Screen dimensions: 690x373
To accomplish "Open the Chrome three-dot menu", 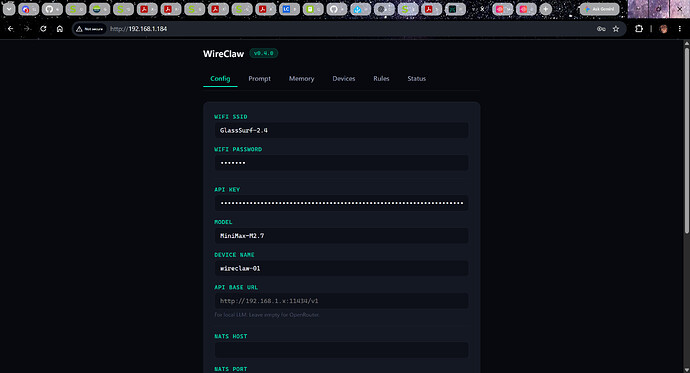I will tap(680, 29).
